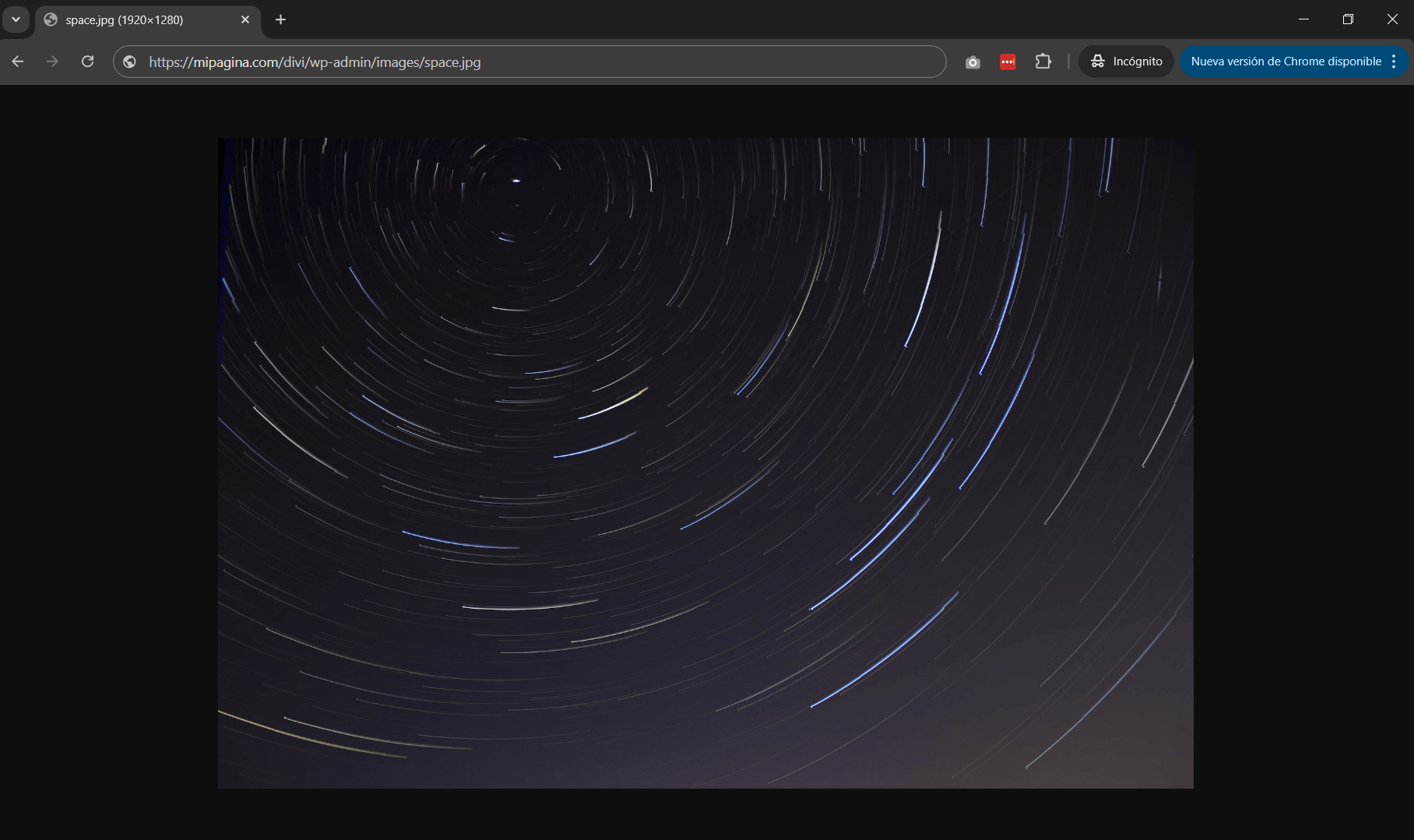The width and height of the screenshot is (1414, 840).
Task: Open the tab search dropdown arrow
Action: pyautogui.click(x=16, y=19)
